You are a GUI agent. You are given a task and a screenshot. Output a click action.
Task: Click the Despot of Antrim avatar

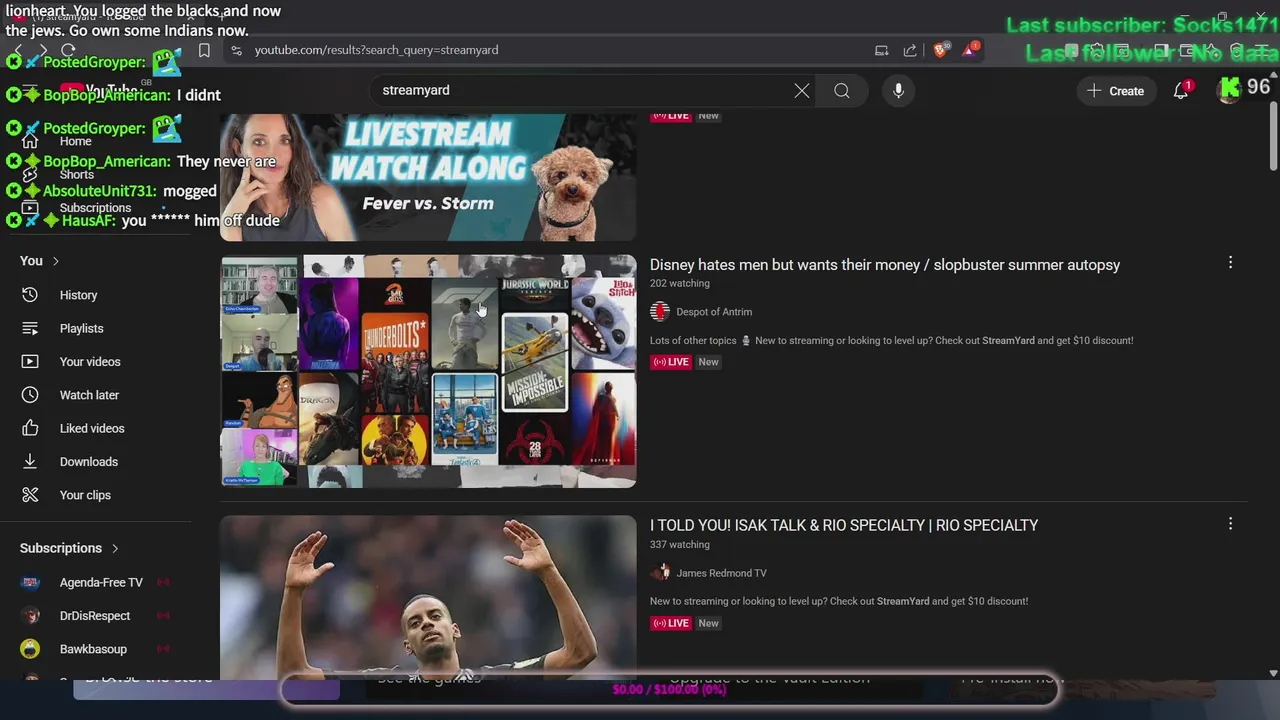click(659, 312)
